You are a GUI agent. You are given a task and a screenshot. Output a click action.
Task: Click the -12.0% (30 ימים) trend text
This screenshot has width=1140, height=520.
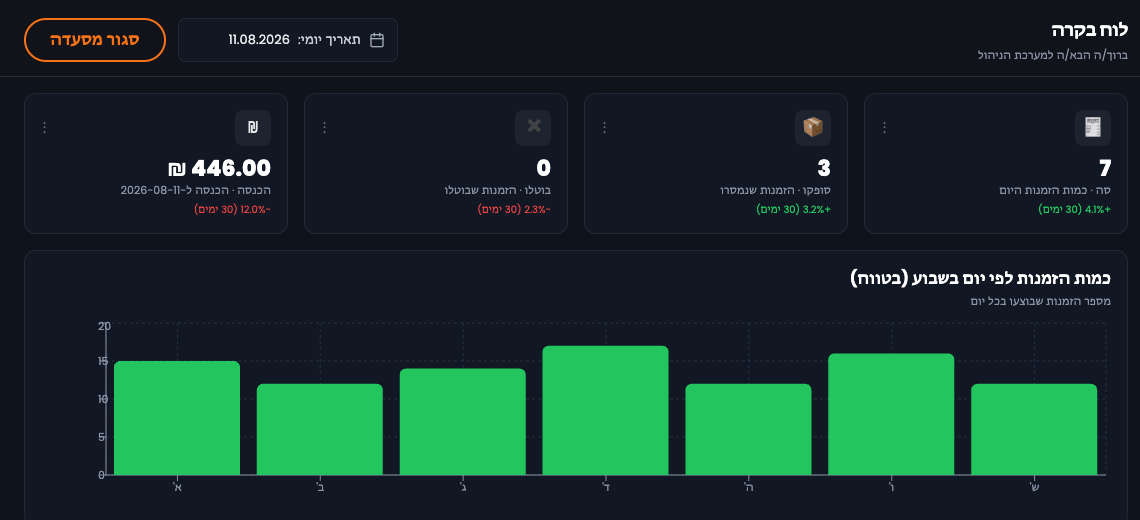[233, 209]
